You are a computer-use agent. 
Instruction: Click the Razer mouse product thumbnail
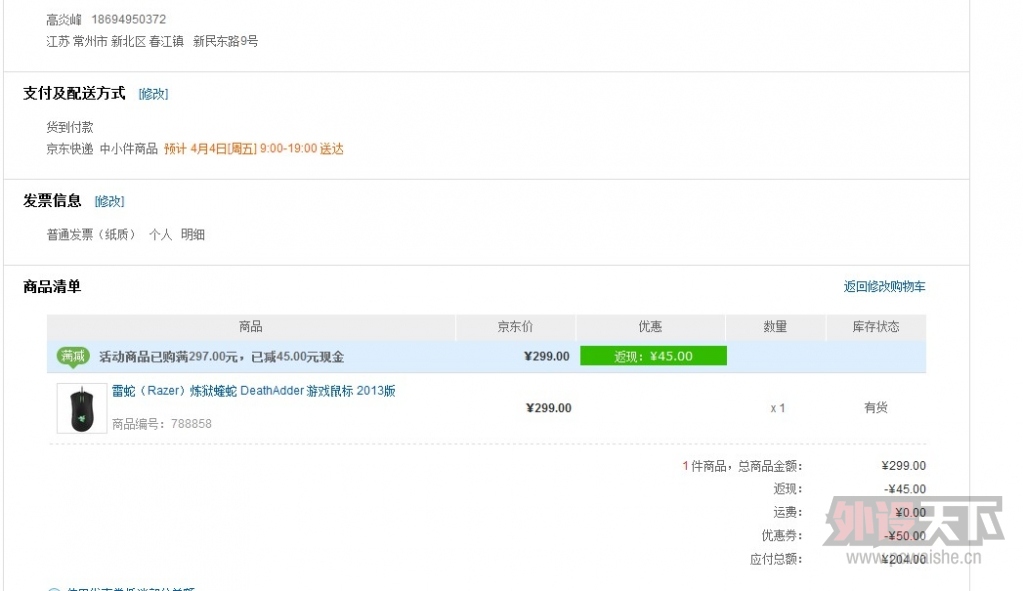pos(82,408)
